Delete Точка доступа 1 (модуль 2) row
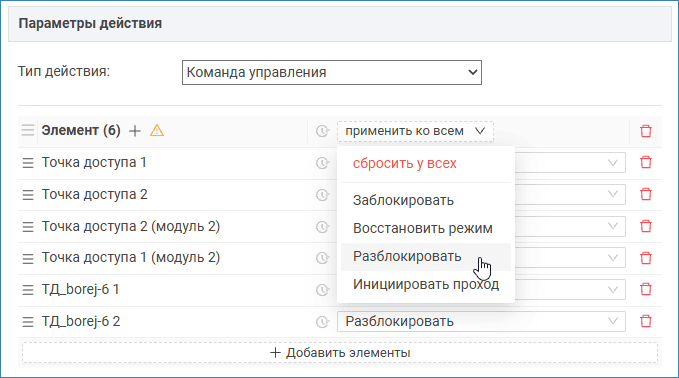 pyautogui.click(x=646, y=258)
